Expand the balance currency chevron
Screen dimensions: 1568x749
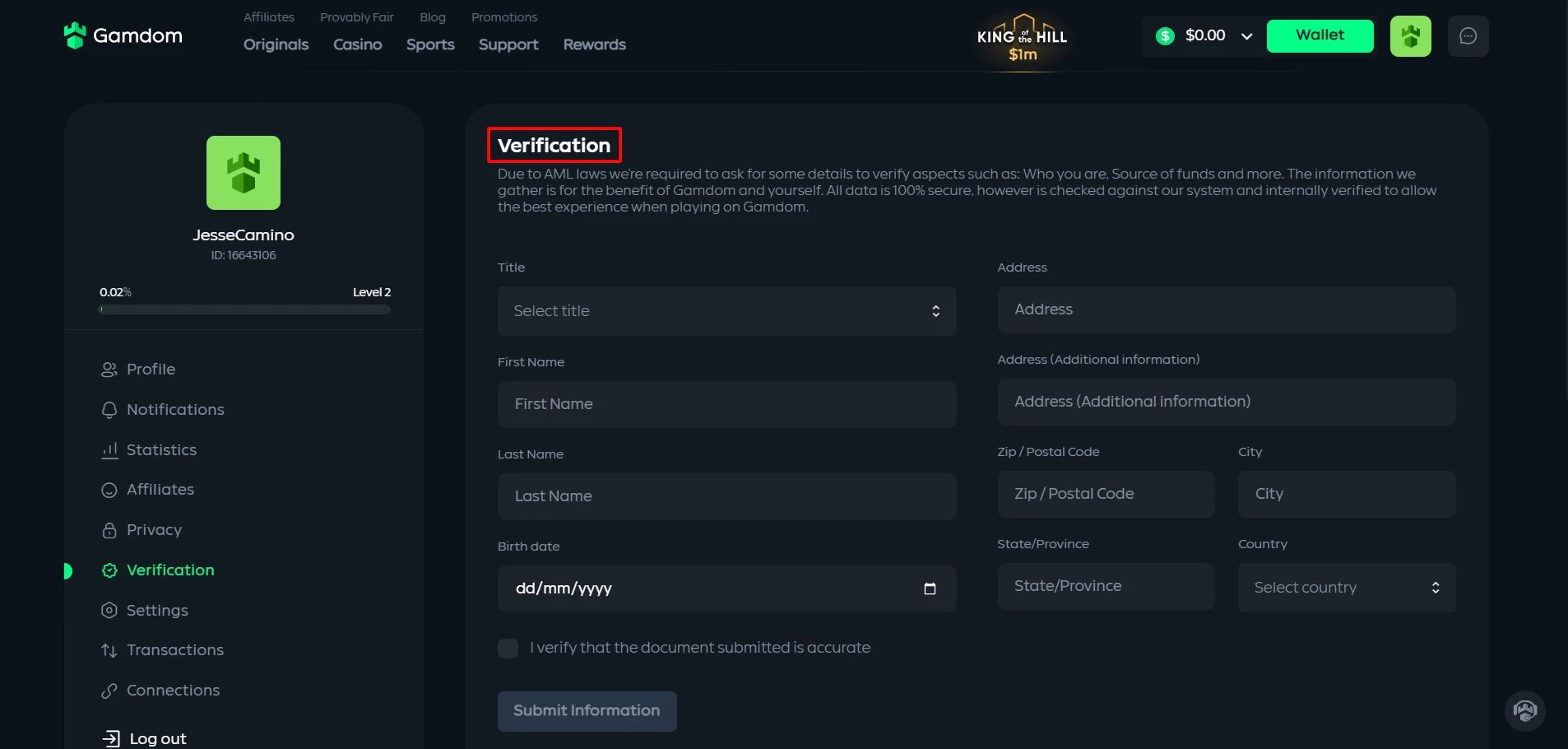pyautogui.click(x=1246, y=36)
